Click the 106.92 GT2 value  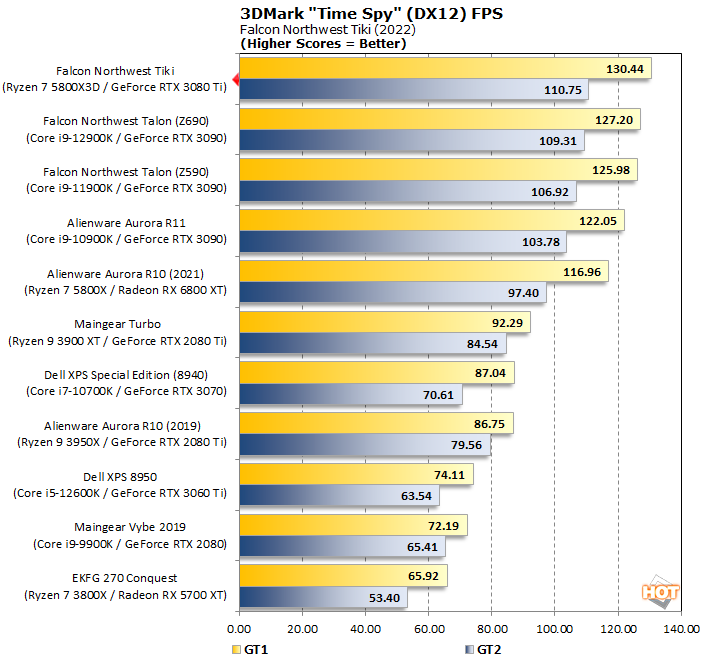point(550,192)
